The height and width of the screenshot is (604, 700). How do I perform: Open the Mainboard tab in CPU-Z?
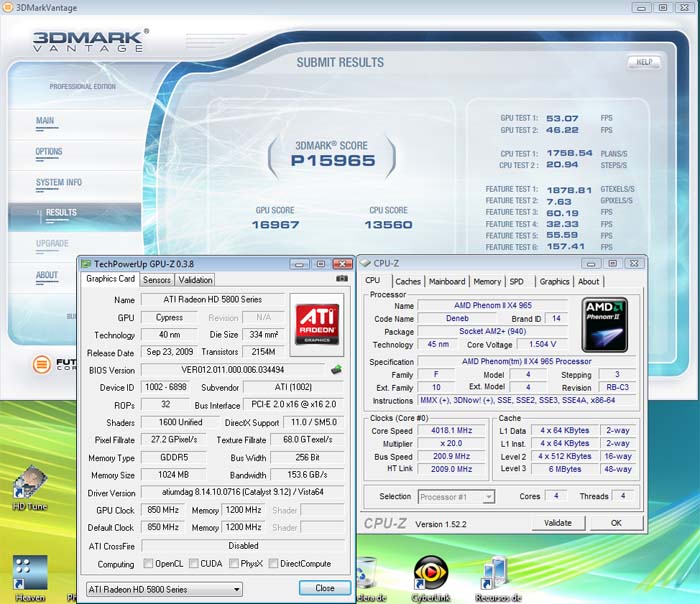tap(447, 282)
